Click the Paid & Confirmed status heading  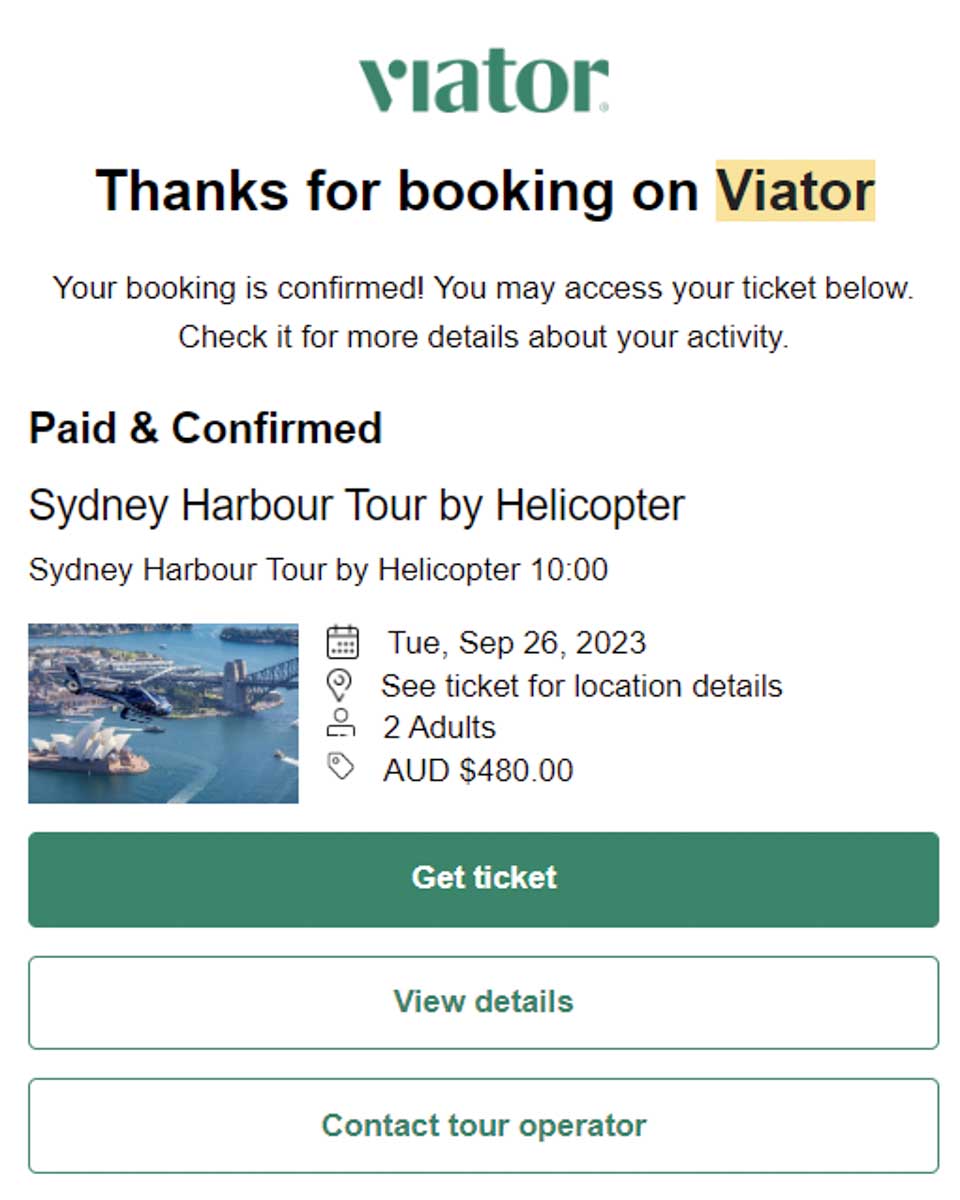coord(206,427)
